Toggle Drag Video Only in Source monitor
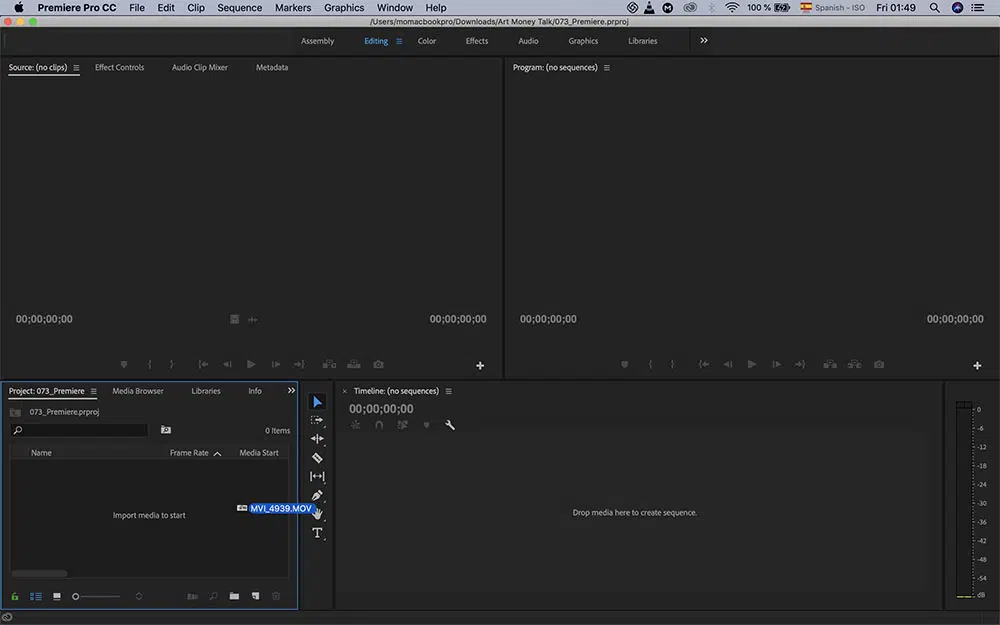Image resolution: width=1000 pixels, height=625 pixels. [235, 319]
